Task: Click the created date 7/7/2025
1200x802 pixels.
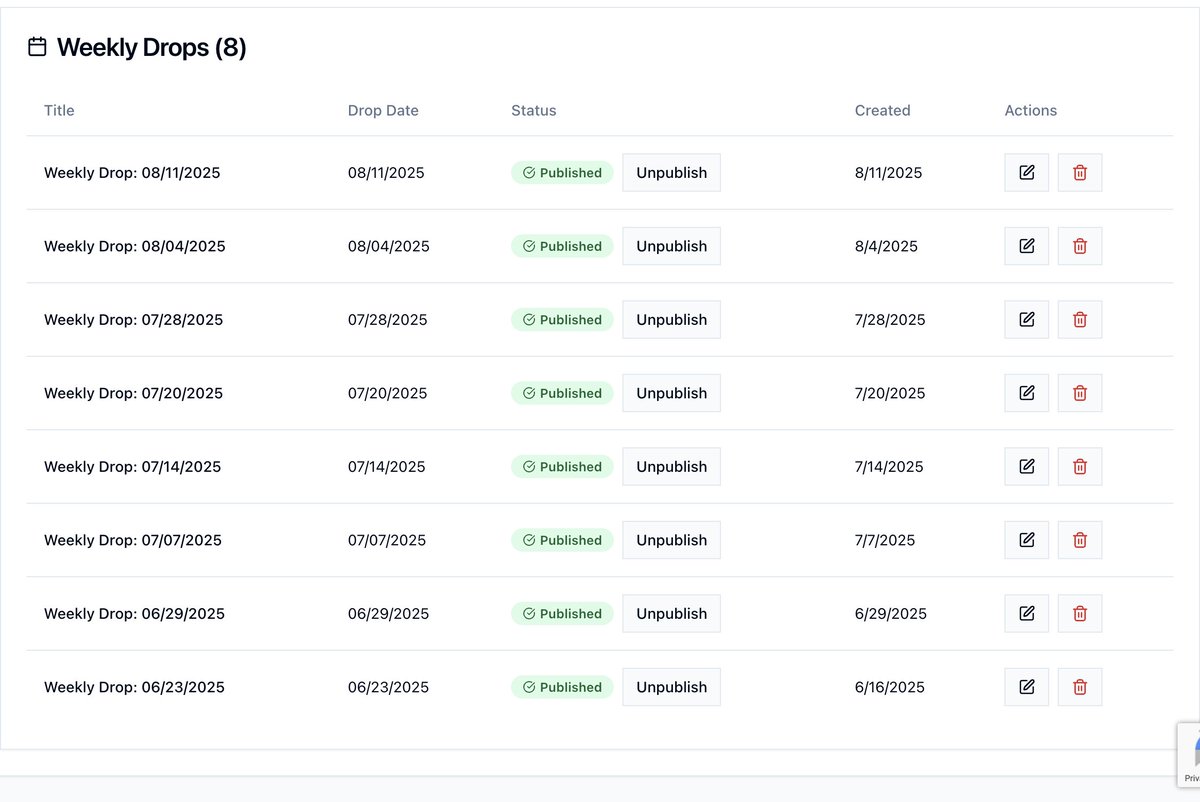Action: [x=885, y=540]
